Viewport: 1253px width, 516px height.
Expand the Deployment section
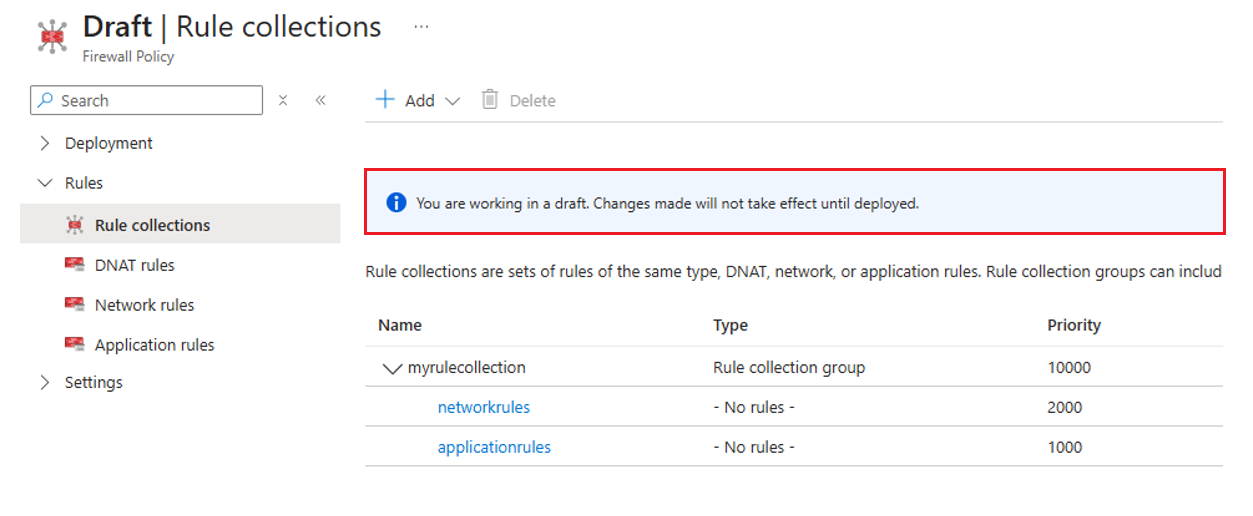[44, 143]
